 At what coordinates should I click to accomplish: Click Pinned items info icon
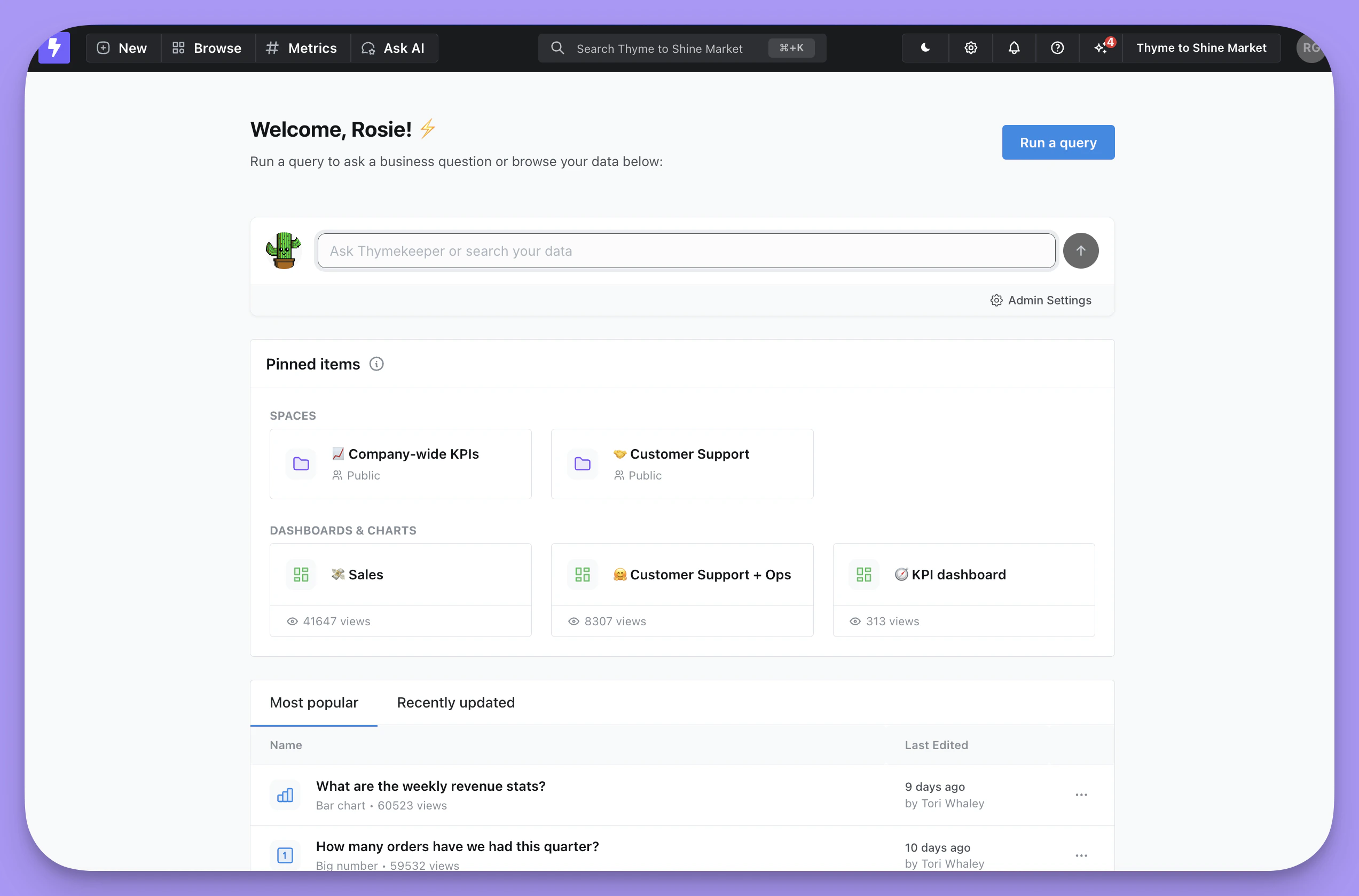(x=376, y=364)
